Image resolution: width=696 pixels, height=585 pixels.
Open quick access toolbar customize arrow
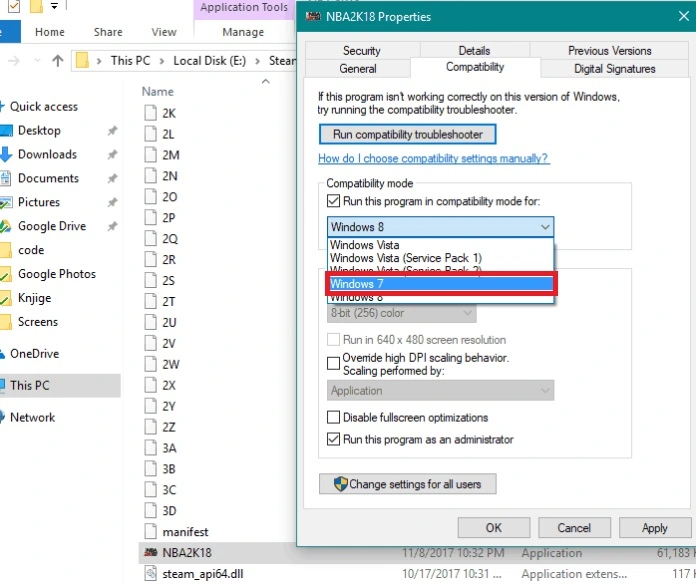pyautogui.click(x=54, y=6)
